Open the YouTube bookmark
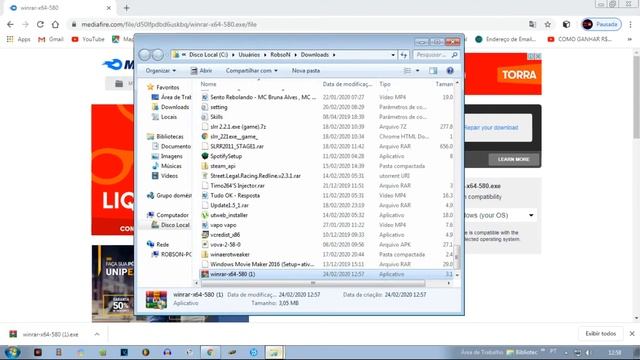The image size is (640, 360). [x=88, y=39]
